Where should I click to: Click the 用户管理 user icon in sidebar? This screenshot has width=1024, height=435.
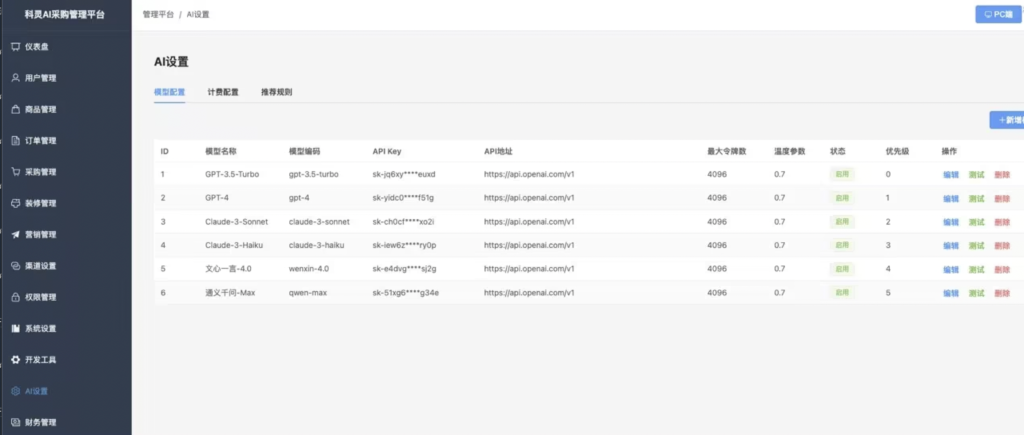pos(15,78)
